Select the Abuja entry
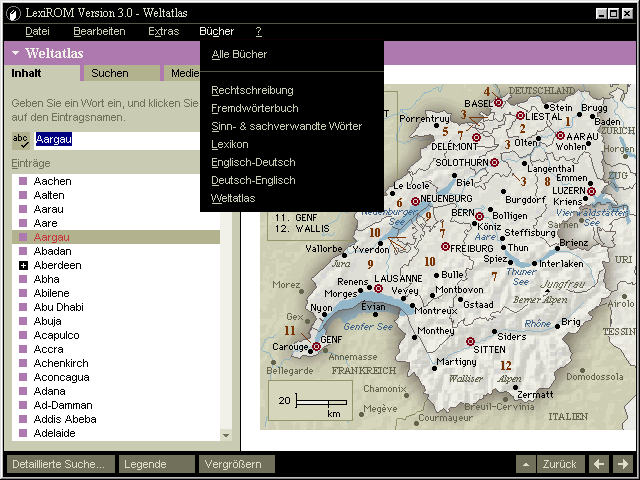Viewport: 640px width, 480px height. pos(47,321)
